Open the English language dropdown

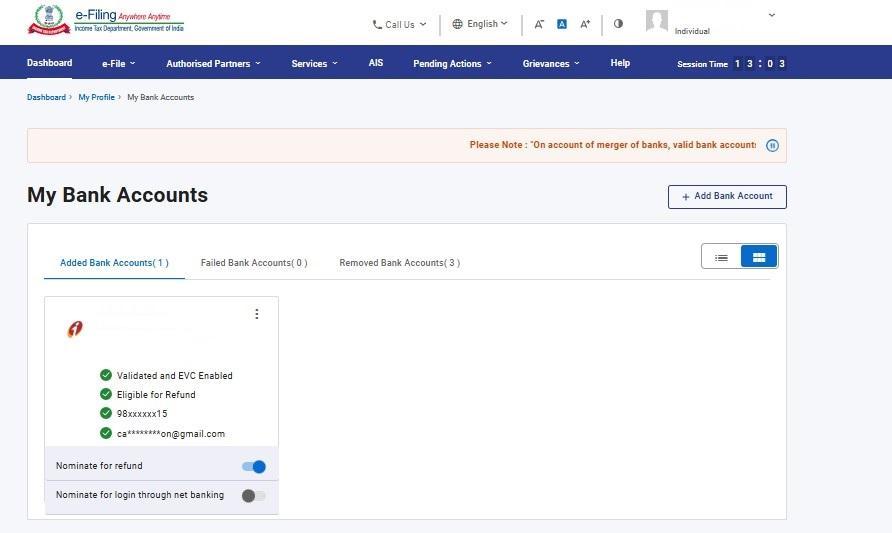pyautogui.click(x=480, y=24)
